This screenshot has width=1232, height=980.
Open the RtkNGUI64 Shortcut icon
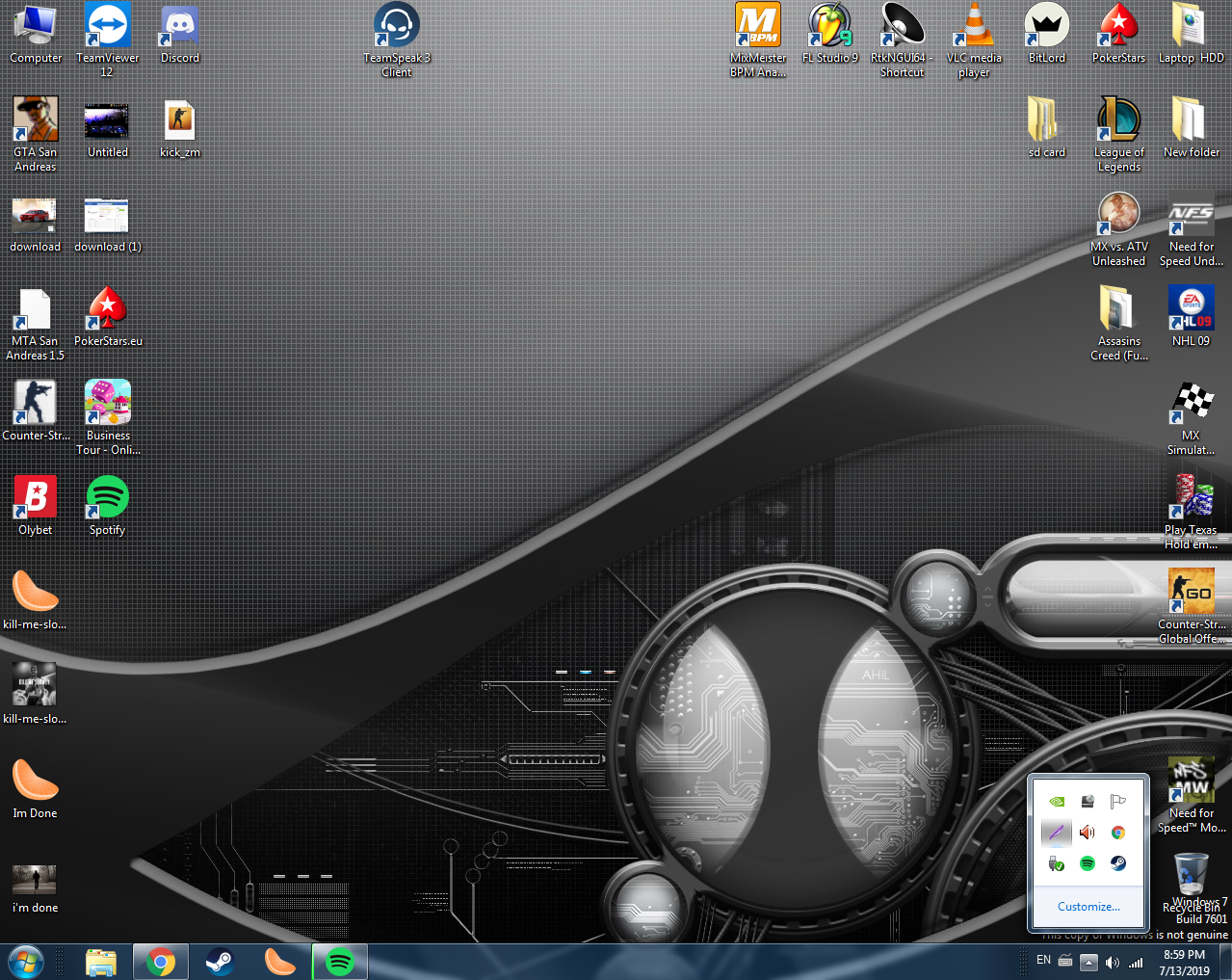(902, 40)
